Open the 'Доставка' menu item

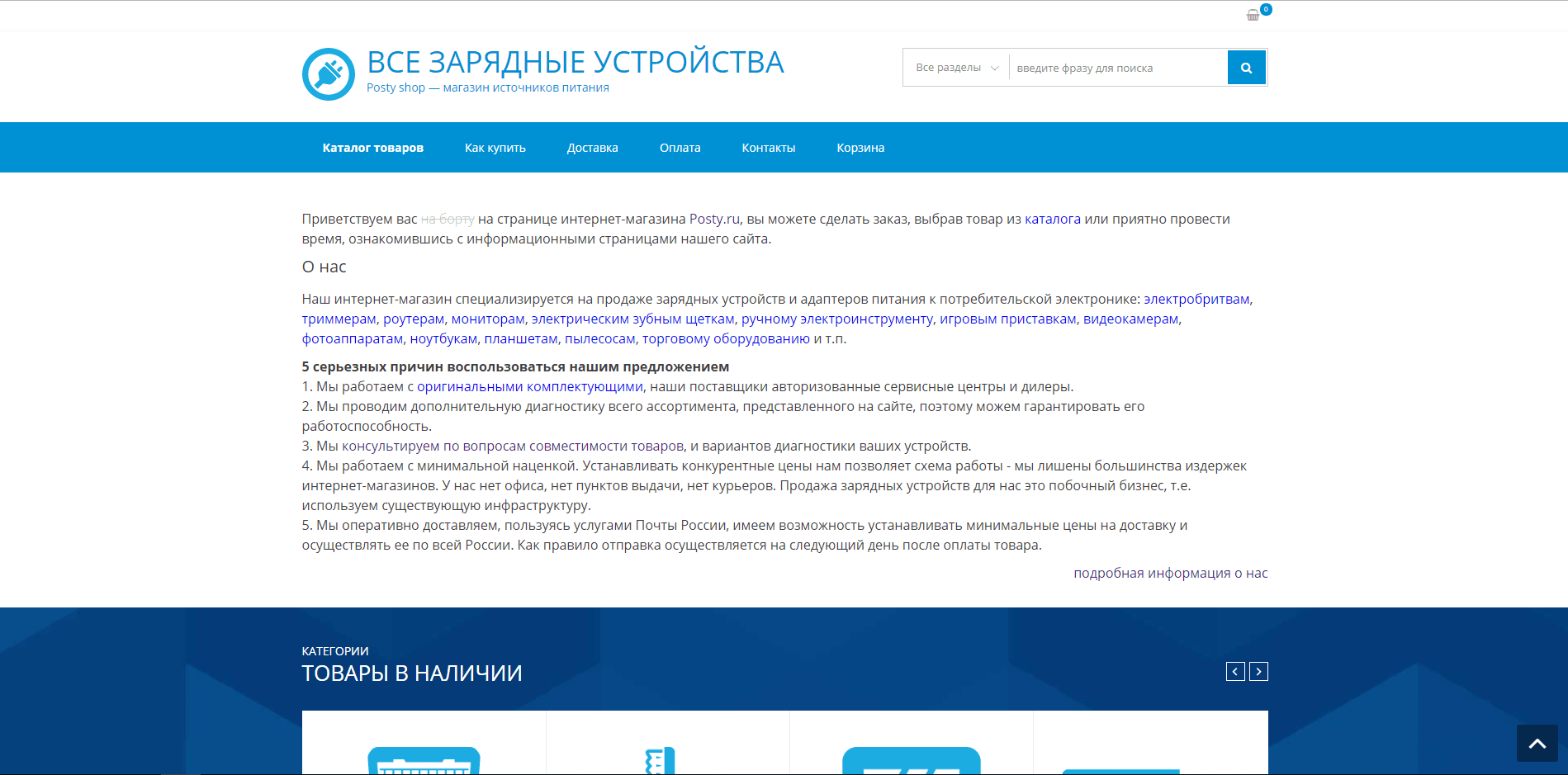[x=592, y=148]
